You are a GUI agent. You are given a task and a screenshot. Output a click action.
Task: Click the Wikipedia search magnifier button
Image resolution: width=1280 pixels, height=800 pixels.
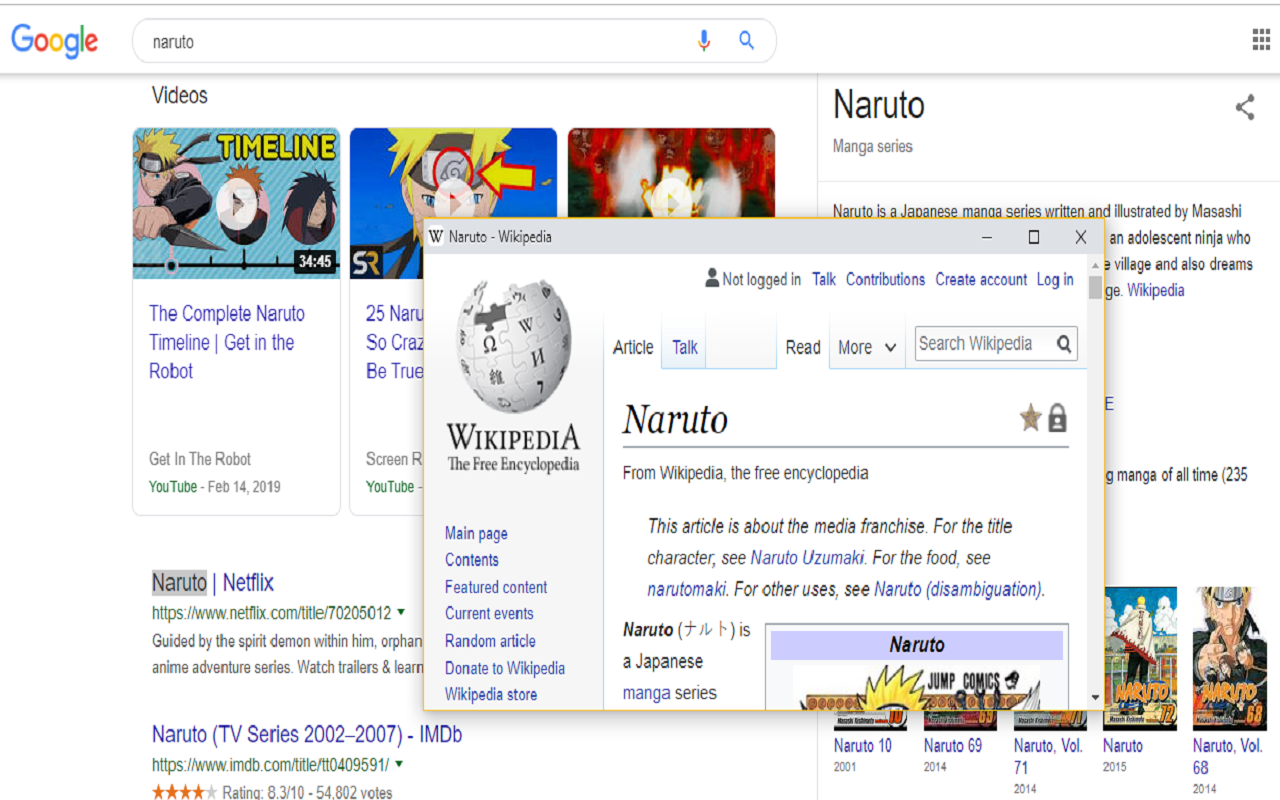coord(1064,344)
